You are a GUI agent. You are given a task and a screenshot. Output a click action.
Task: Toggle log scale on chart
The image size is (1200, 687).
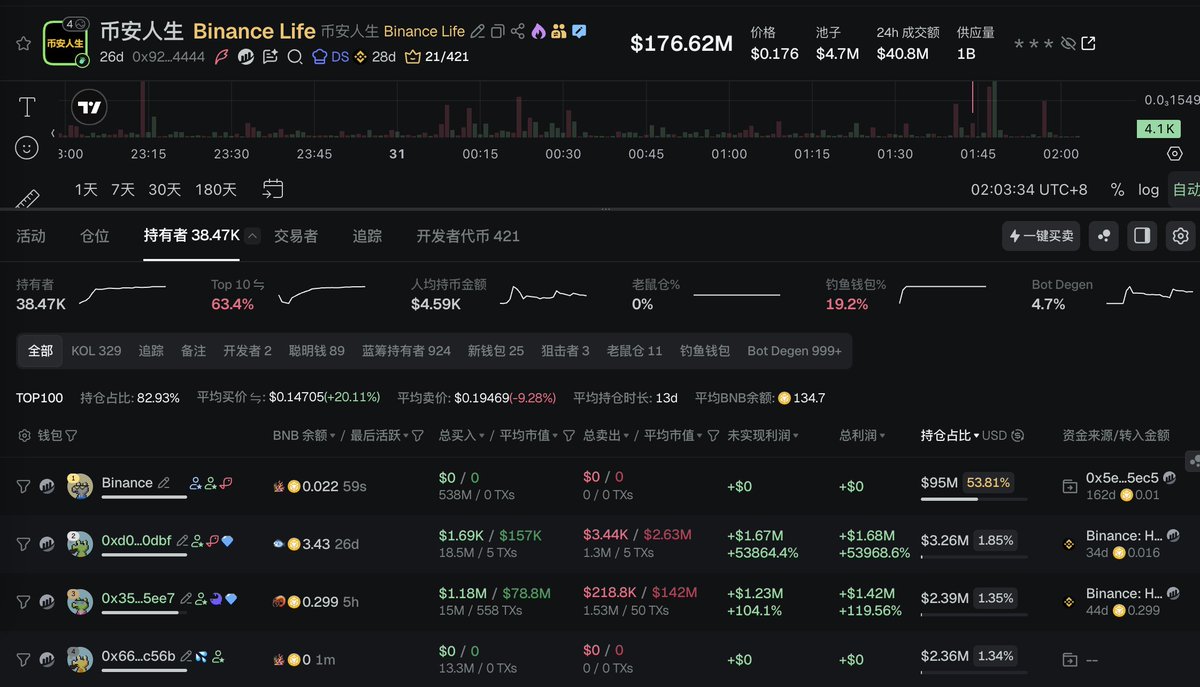click(1148, 190)
